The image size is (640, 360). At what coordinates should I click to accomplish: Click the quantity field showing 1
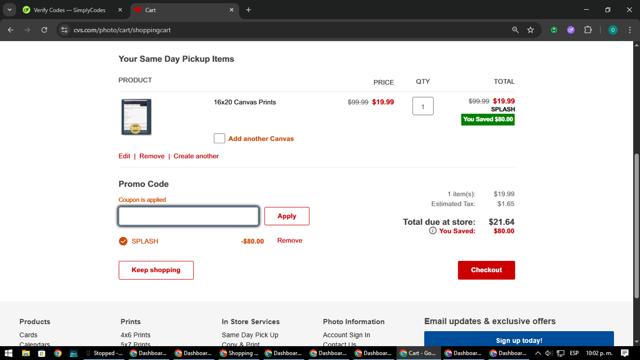(x=423, y=106)
